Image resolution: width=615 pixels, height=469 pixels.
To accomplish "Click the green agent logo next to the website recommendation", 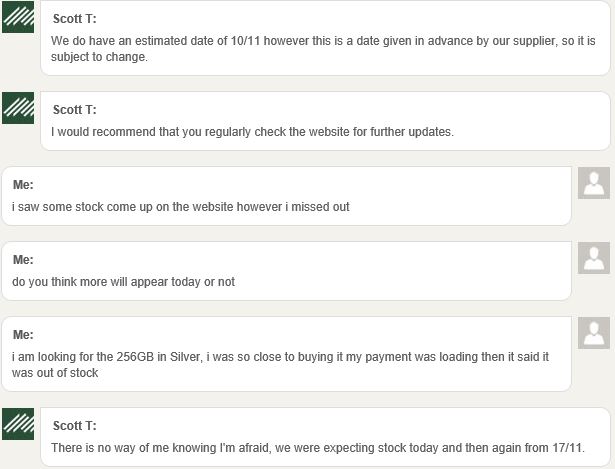I will point(18,108).
